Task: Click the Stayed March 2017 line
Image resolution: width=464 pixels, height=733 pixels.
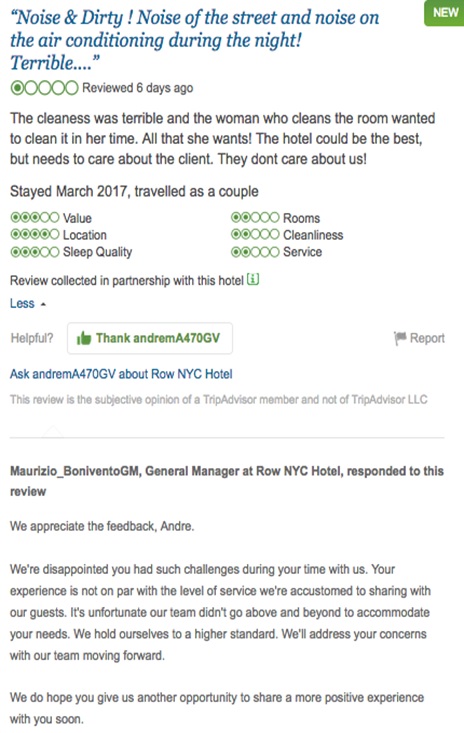Action: tap(134, 191)
